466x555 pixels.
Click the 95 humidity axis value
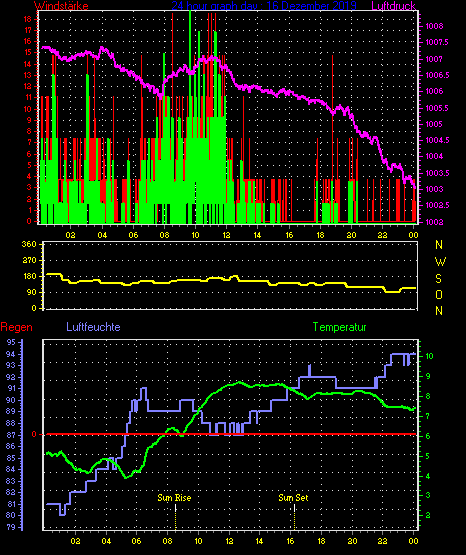(11, 342)
